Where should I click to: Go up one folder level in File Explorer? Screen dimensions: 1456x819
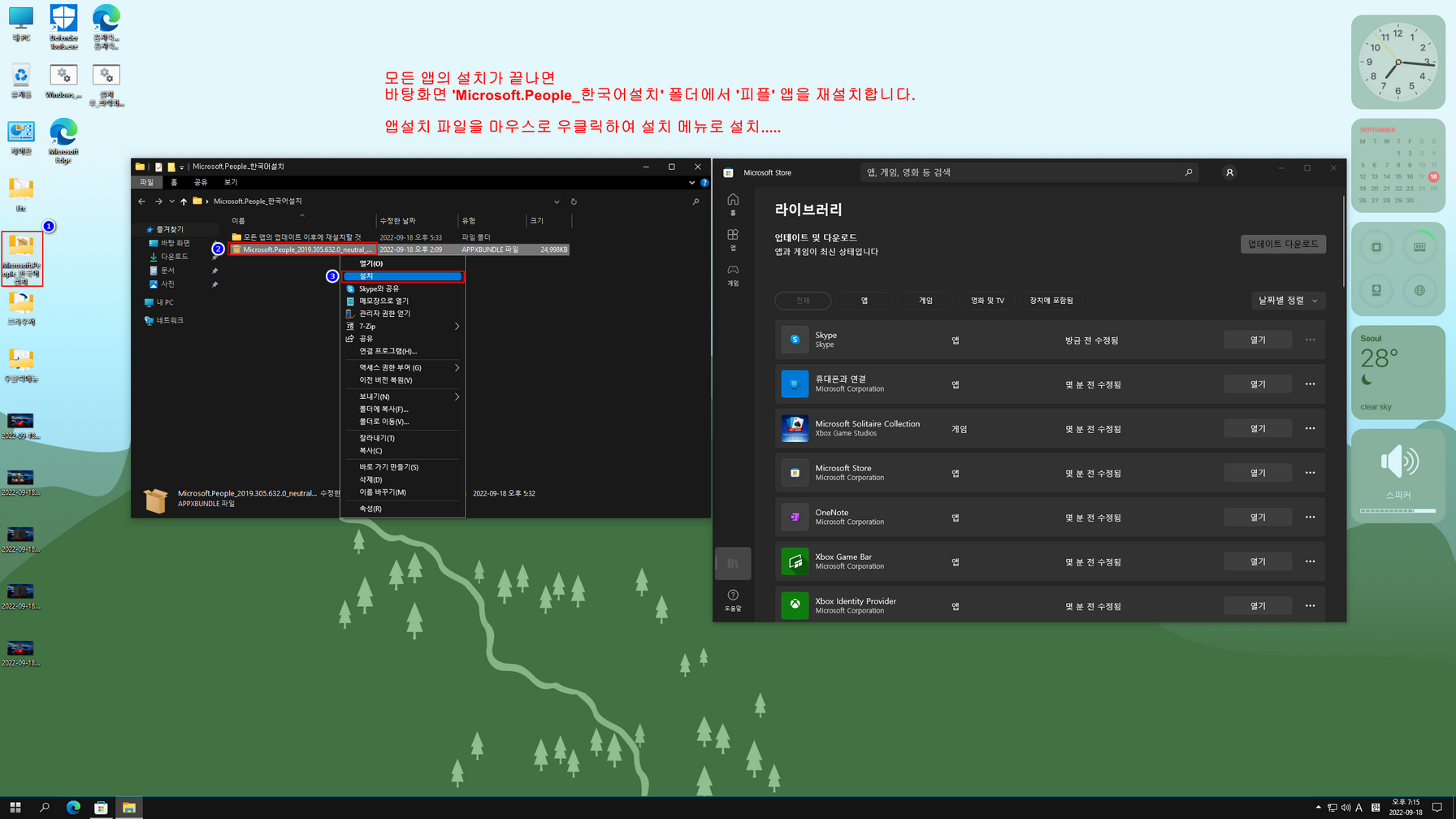coord(184,201)
